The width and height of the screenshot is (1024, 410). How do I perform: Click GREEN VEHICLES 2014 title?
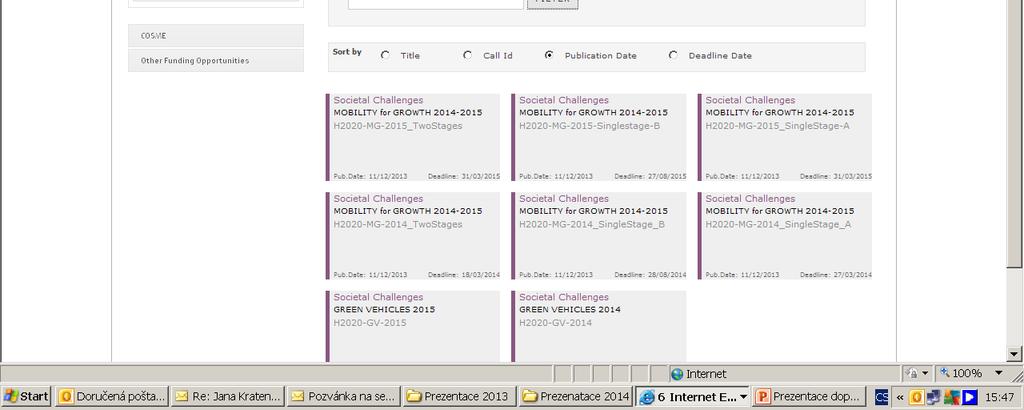[x=570, y=309]
